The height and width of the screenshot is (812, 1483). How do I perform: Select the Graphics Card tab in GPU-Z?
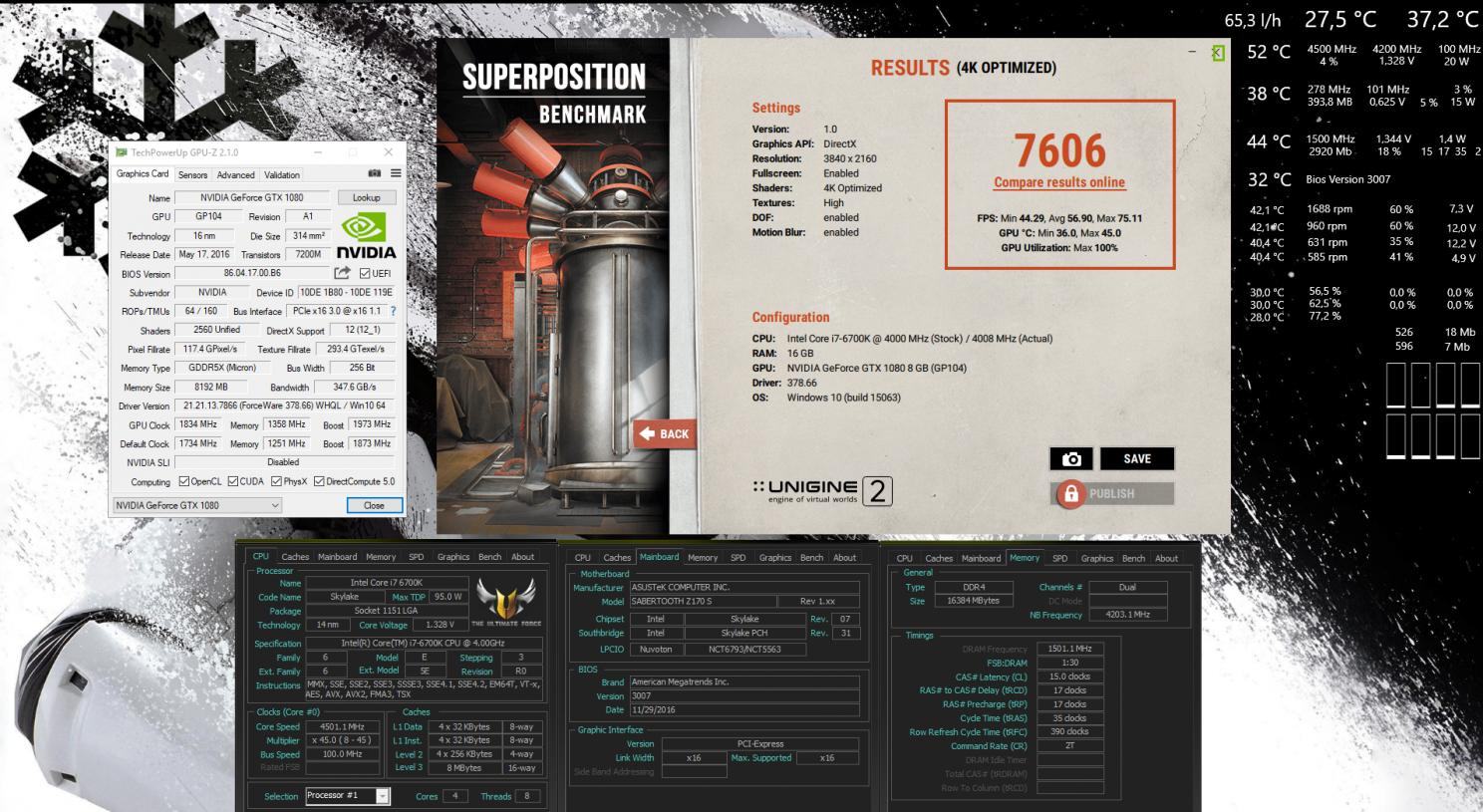click(x=143, y=174)
